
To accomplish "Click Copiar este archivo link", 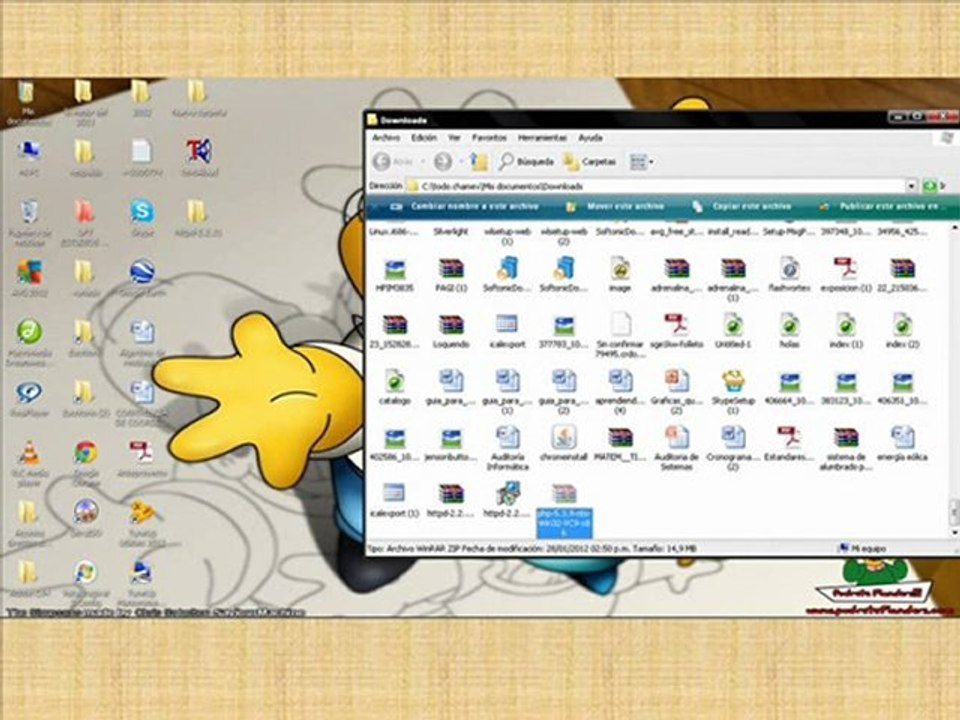I will 741,206.
